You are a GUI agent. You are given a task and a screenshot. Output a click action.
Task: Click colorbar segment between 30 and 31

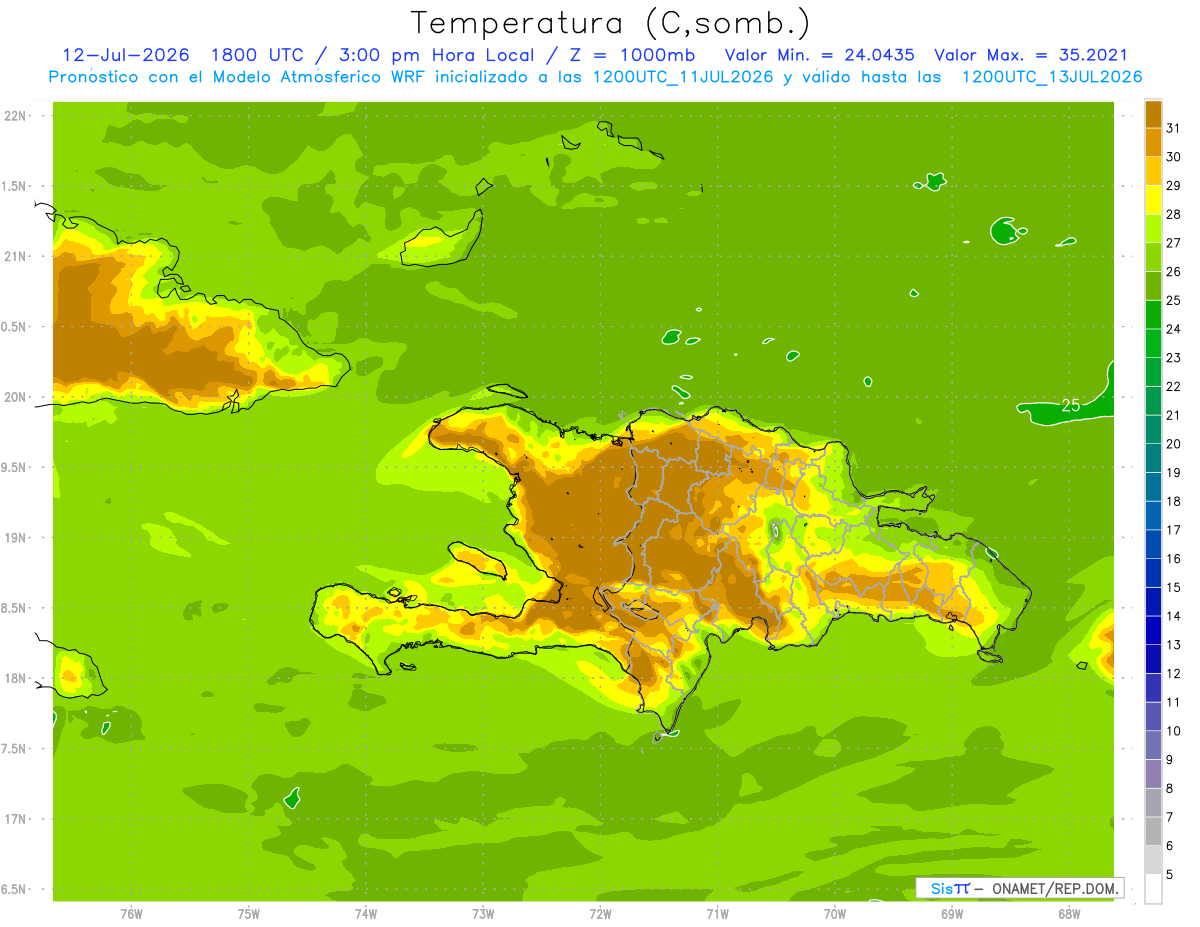click(x=1154, y=142)
